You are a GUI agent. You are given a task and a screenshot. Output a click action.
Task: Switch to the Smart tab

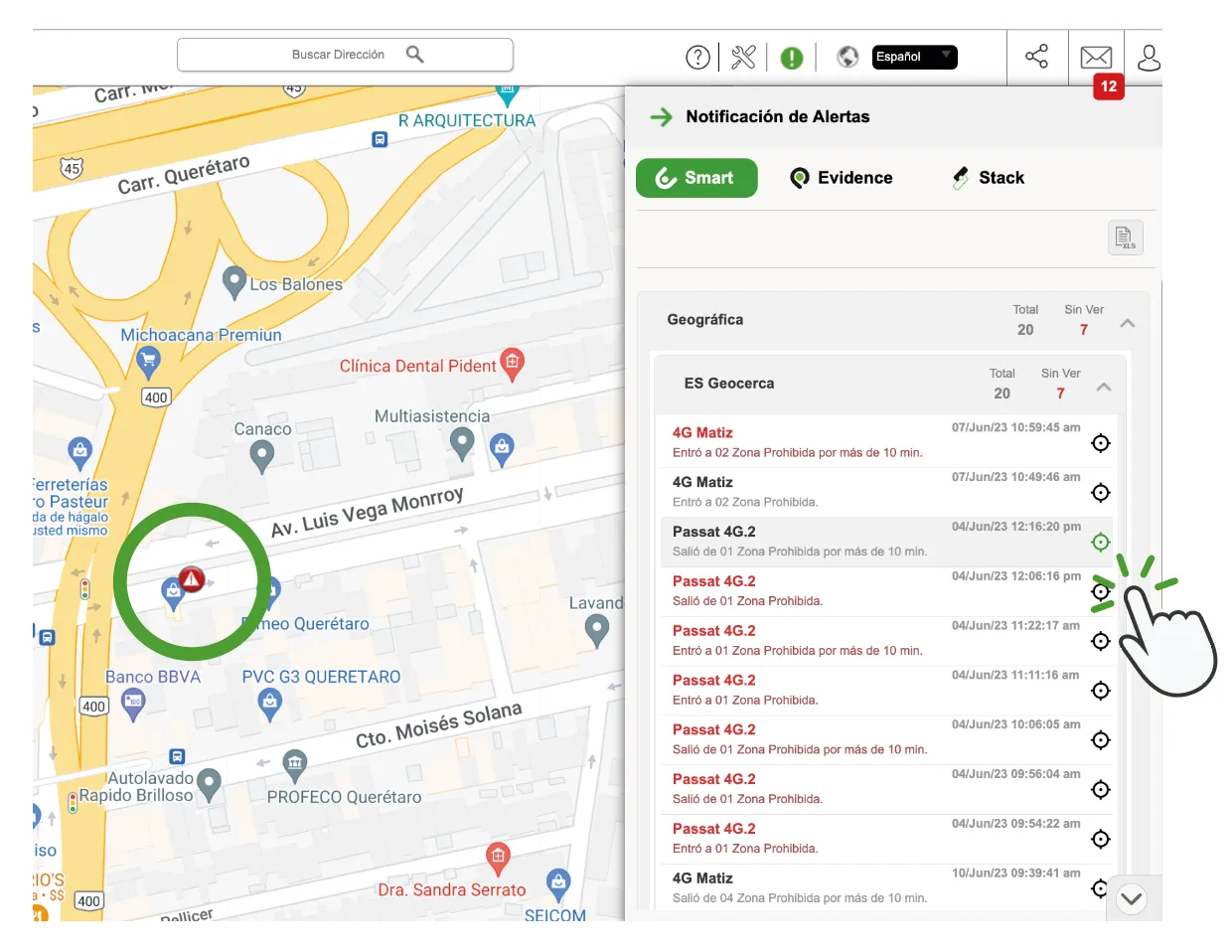pyautogui.click(x=696, y=178)
